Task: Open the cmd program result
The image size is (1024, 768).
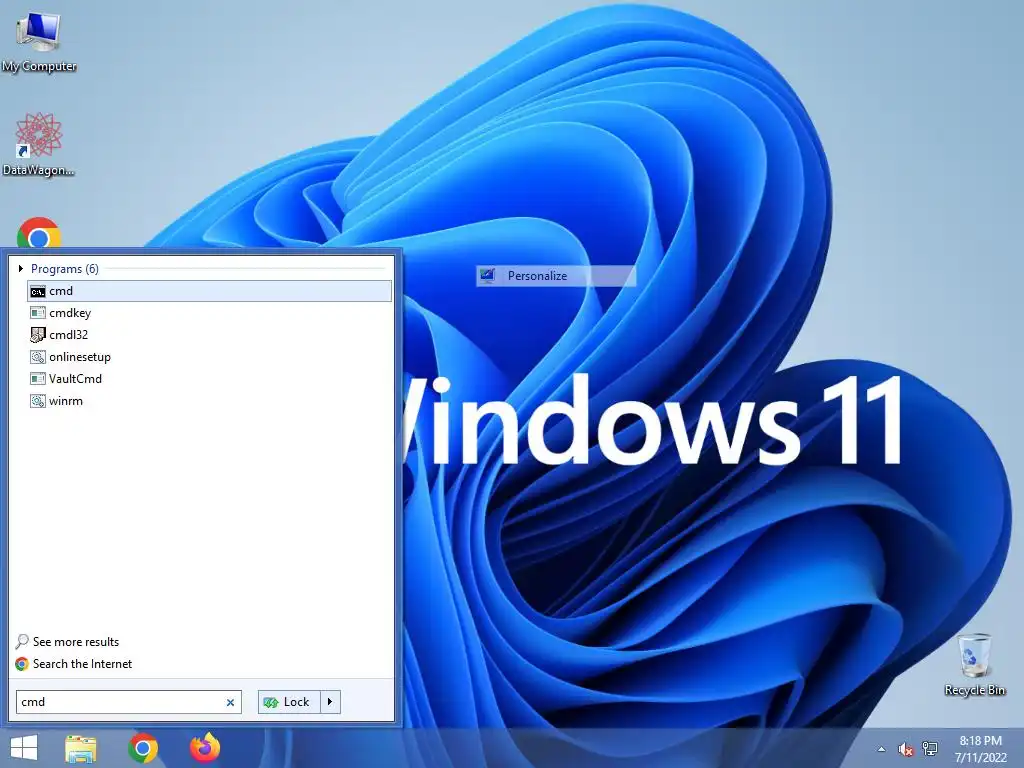Action: tap(210, 291)
